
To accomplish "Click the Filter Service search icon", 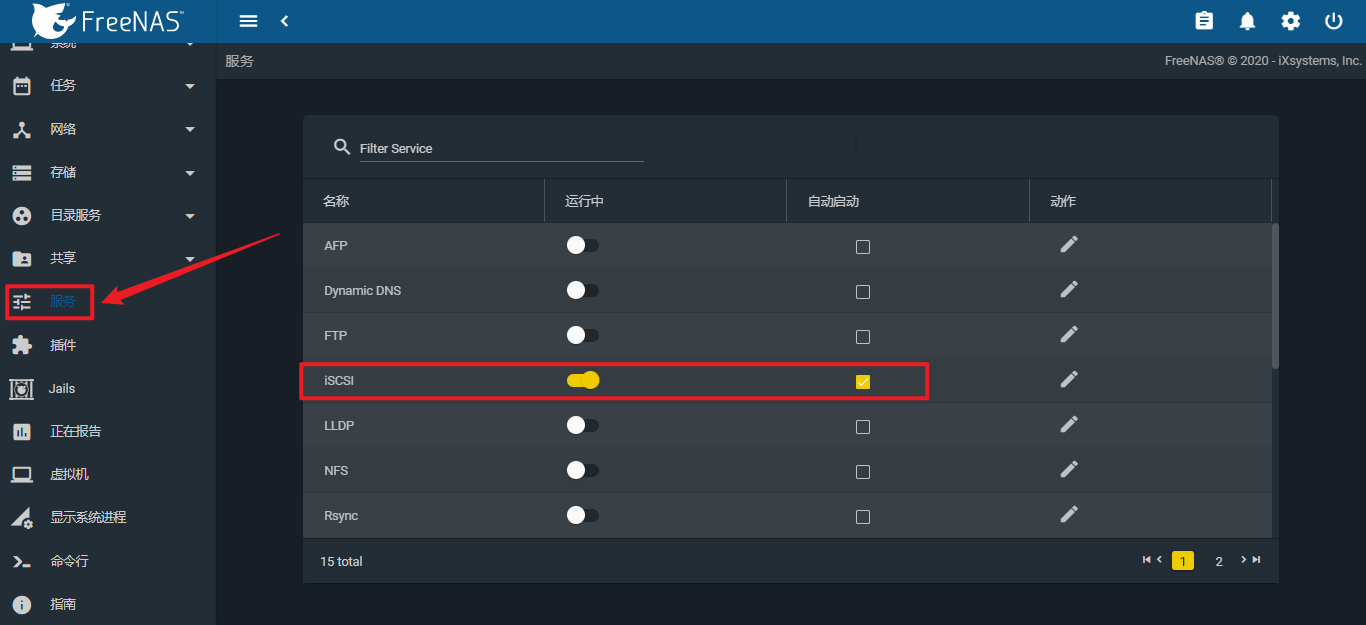I will point(341,147).
